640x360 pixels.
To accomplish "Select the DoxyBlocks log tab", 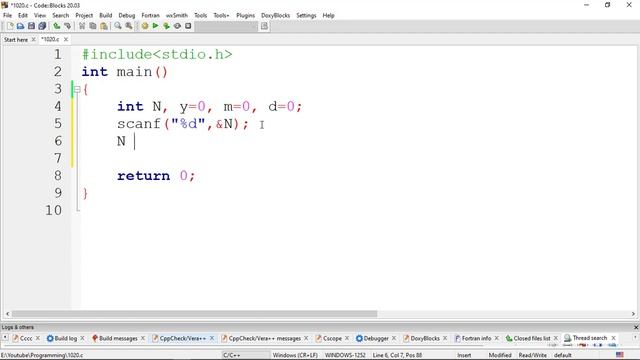I will (x=425, y=338).
